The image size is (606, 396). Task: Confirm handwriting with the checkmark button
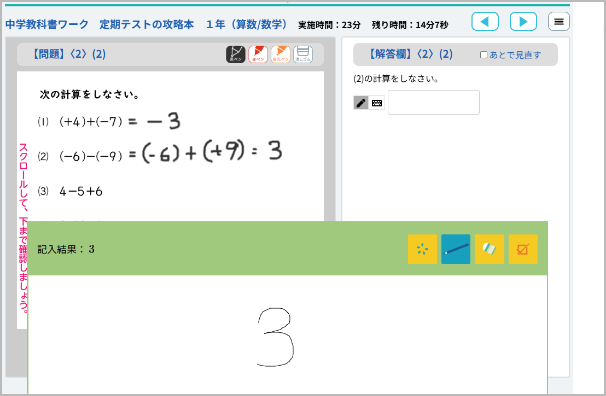point(523,249)
